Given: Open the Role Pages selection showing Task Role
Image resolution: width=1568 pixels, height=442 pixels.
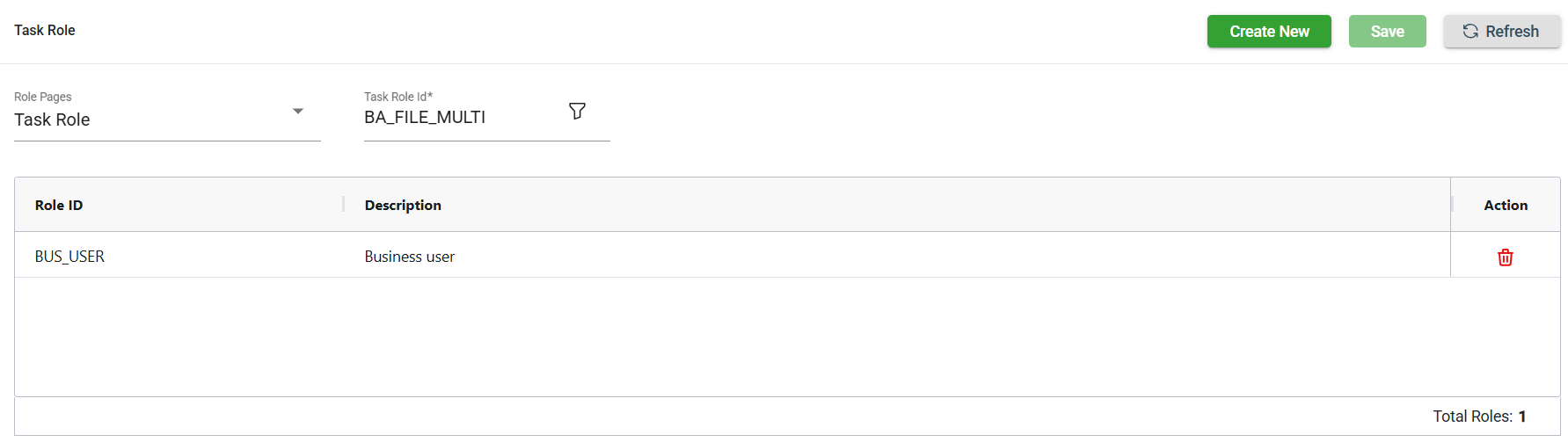Looking at the screenshot, I should 150,120.
